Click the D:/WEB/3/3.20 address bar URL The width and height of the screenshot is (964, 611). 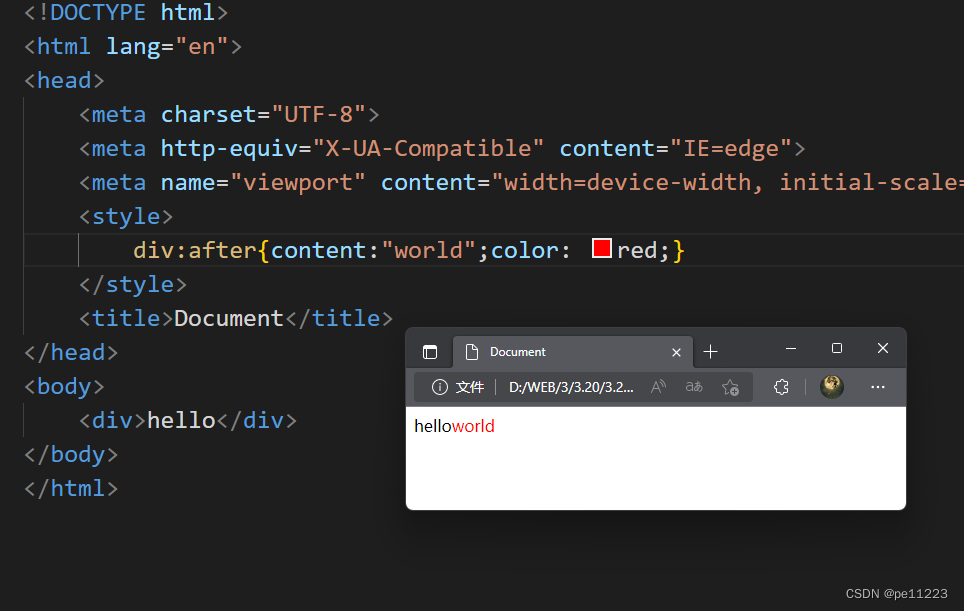571,387
